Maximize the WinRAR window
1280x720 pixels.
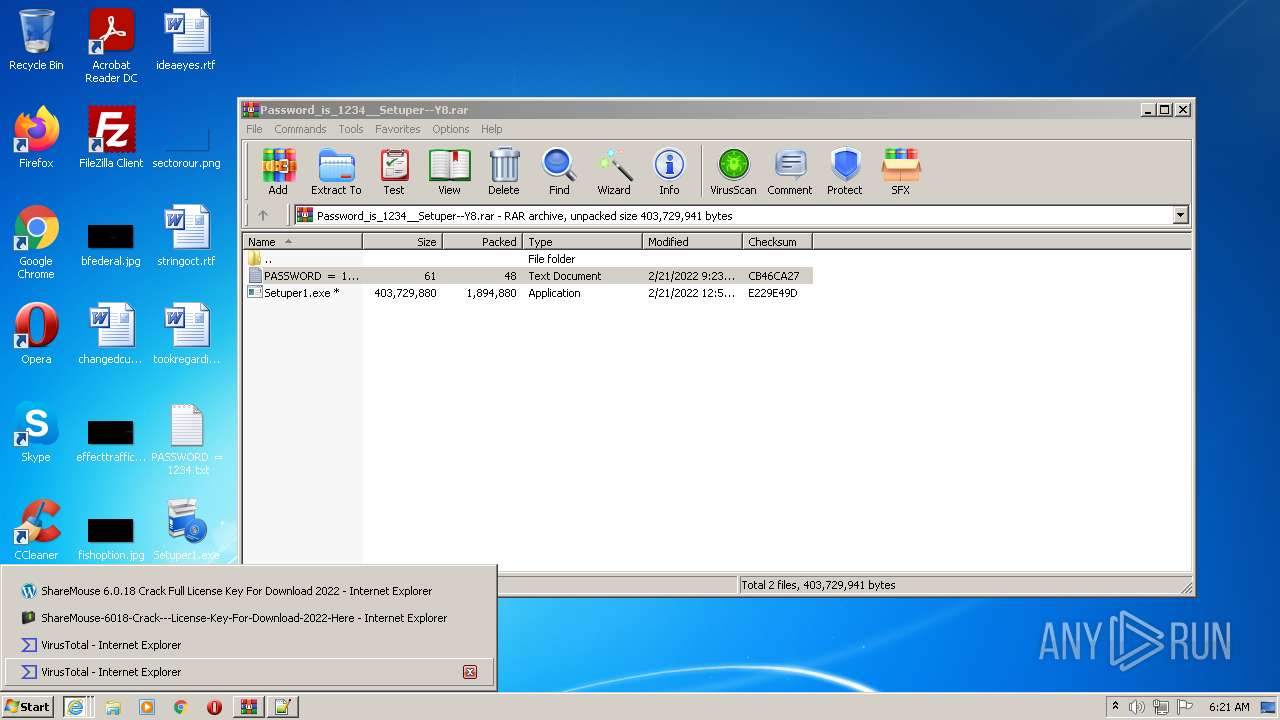tap(1164, 110)
